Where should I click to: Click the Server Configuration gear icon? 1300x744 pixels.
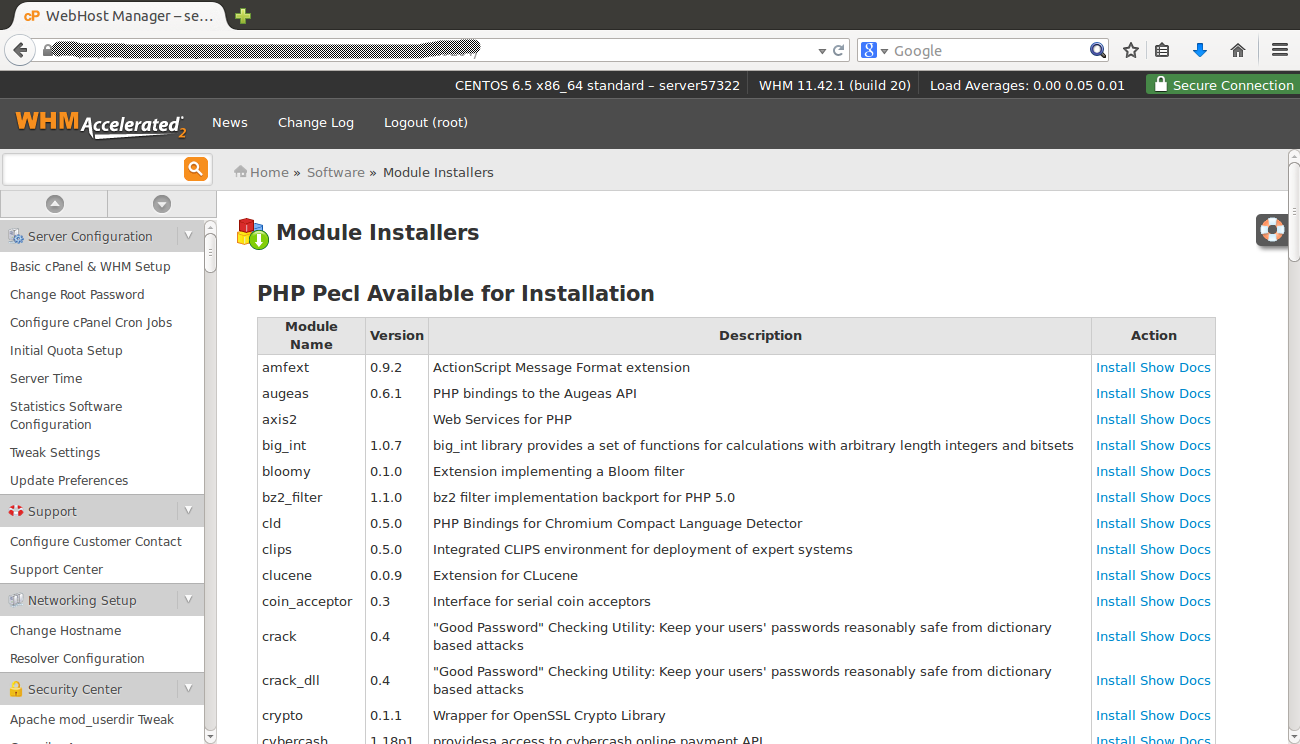coord(16,237)
